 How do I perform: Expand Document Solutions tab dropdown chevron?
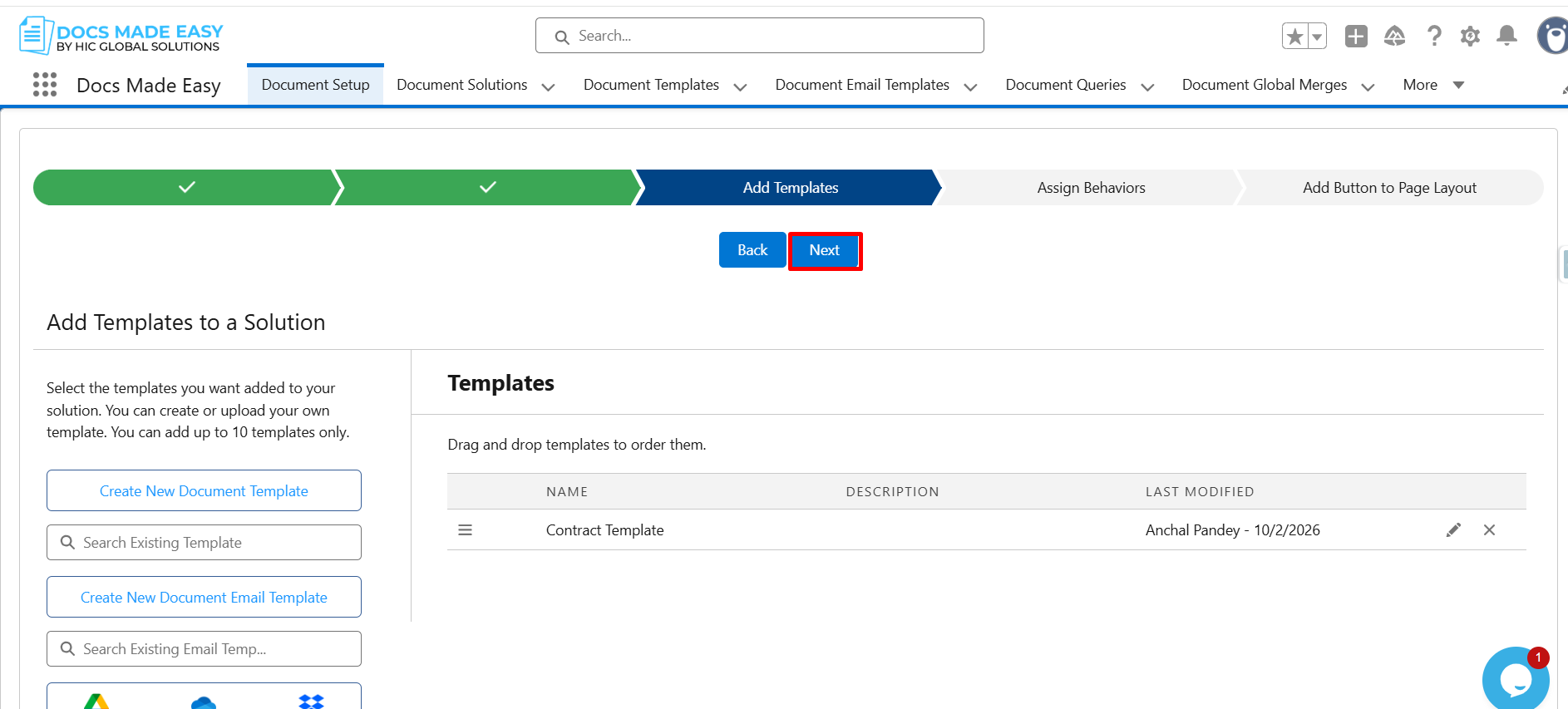click(x=548, y=86)
